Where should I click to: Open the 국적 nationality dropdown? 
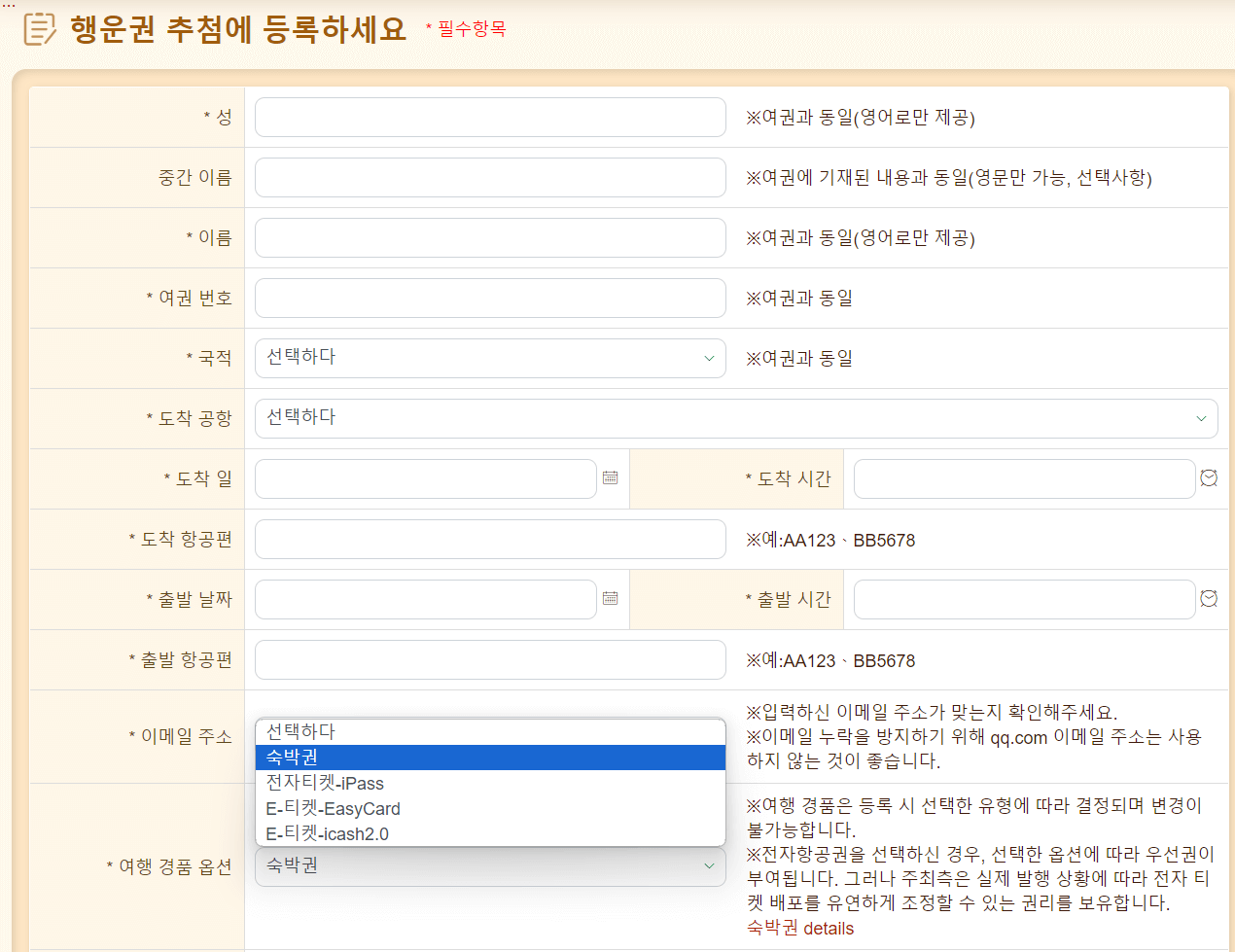490,358
